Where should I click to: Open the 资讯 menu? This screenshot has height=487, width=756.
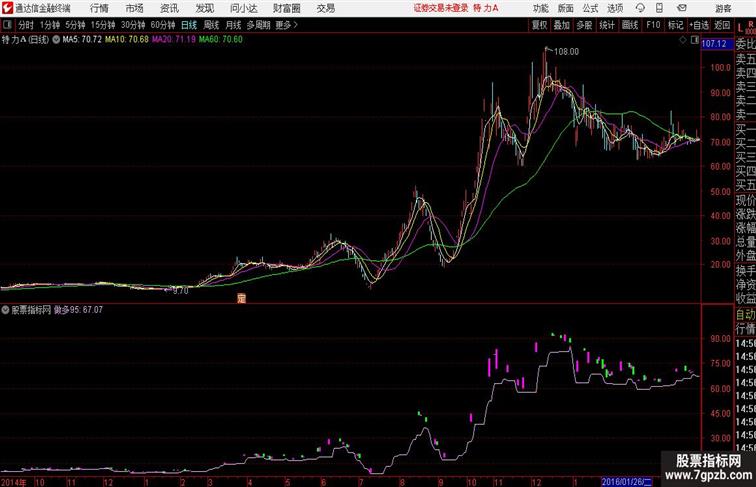click(x=169, y=8)
